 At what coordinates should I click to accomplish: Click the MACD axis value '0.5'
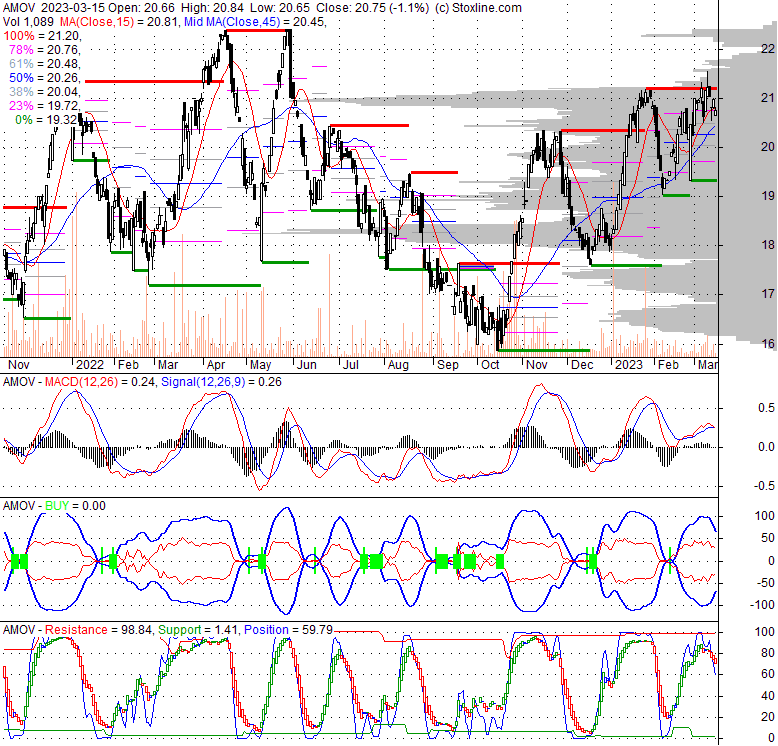(x=766, y=408)
